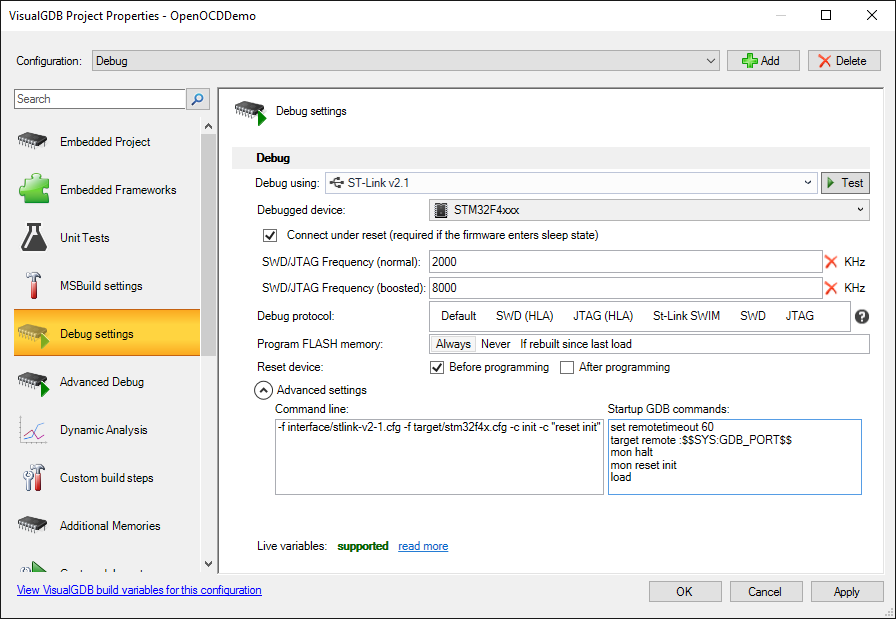The image size is (896, 619).
Task: Select SWD (HLA) debug protocol
Action: 525,316
